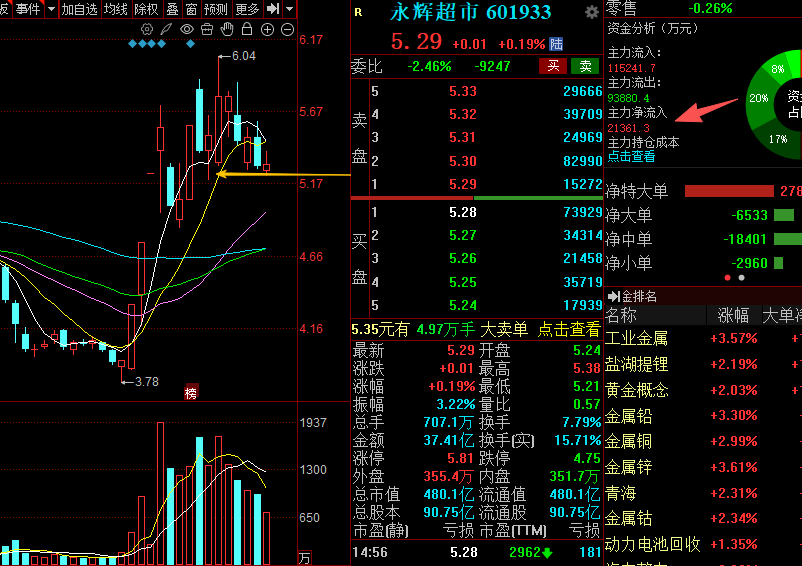Screen dimensions: 802x566
Task: Expand the dropdown arrow after arrow-to-bar icon
Action: [x=289, y=9]
